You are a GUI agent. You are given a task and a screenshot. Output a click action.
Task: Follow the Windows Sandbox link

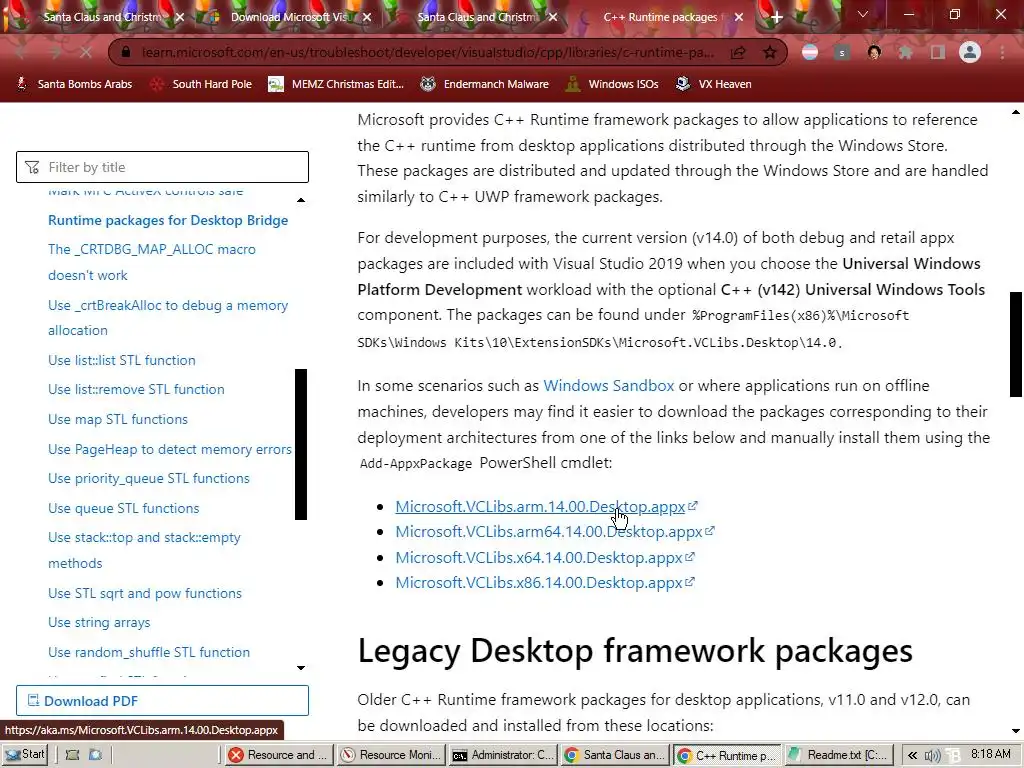tap(608, 385)
